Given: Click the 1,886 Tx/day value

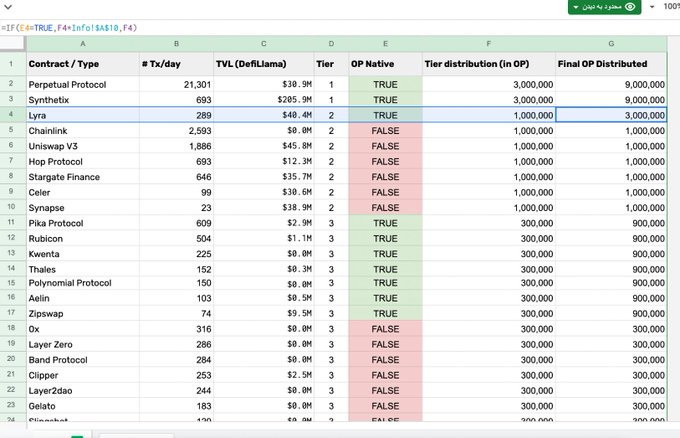Looking at the screenshot, I should pyautogui.click(x=176, y=146).
